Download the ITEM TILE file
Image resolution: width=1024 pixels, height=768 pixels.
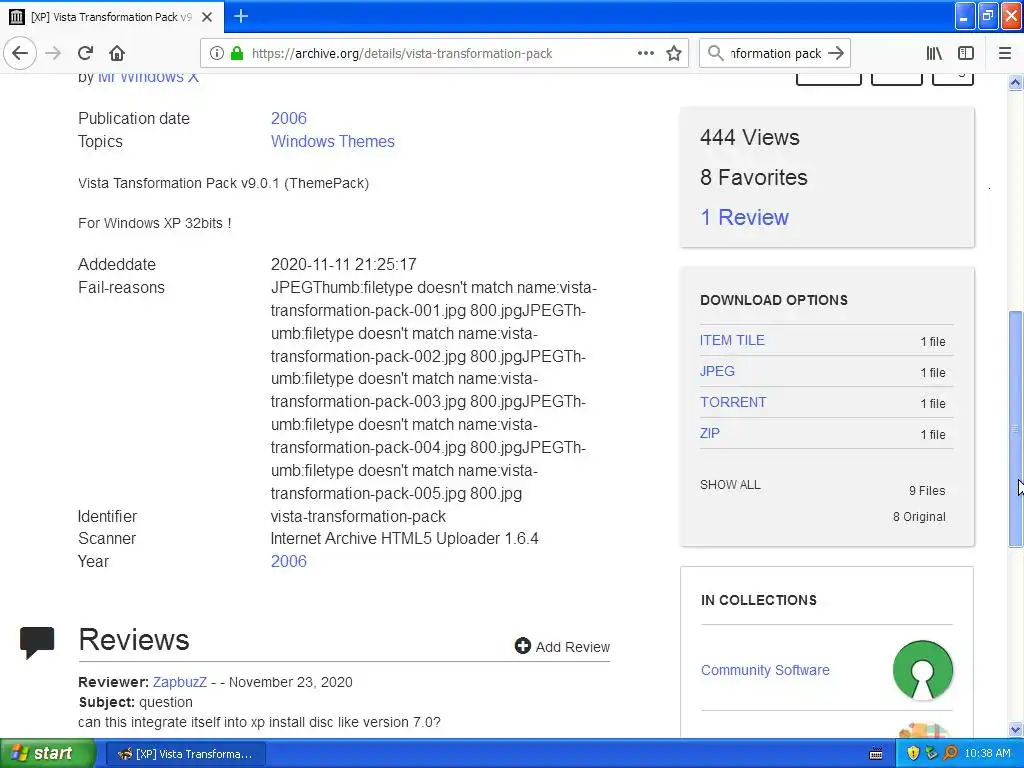pyautogui.click(x=732, y=340)
